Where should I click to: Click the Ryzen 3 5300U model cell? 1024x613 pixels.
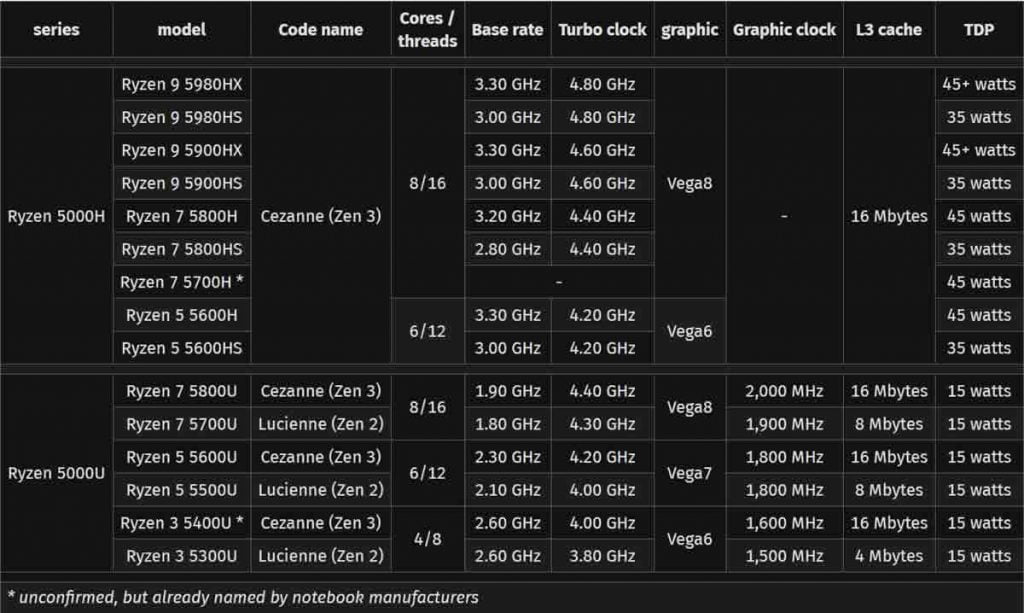click(182, 556)
